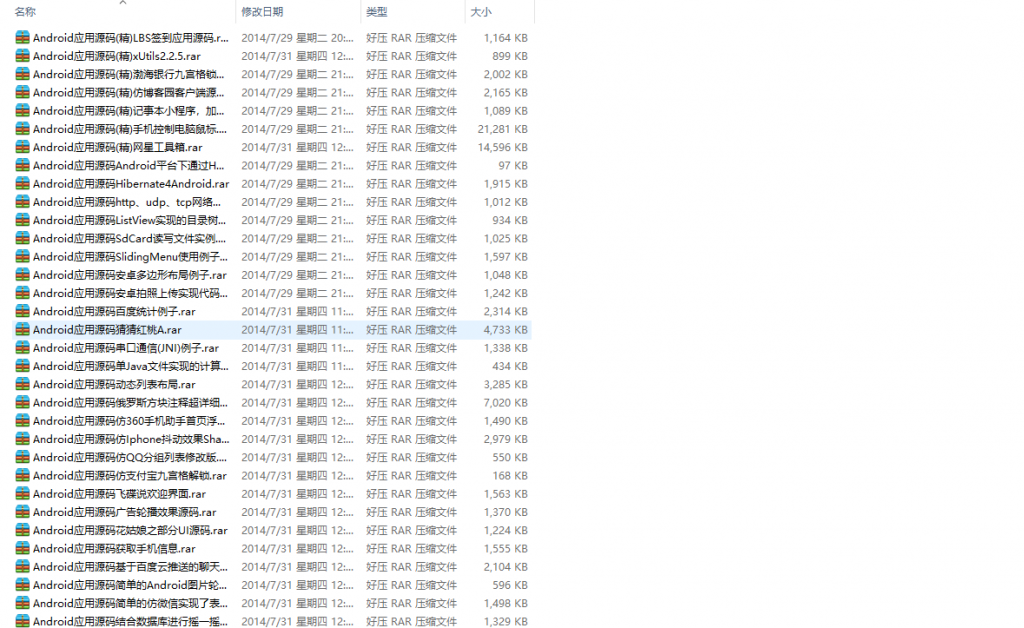Select the icon of 串口通信(JNI)例子.rar
This screenshot has height=628, width=1024.
tap(22, 348)
